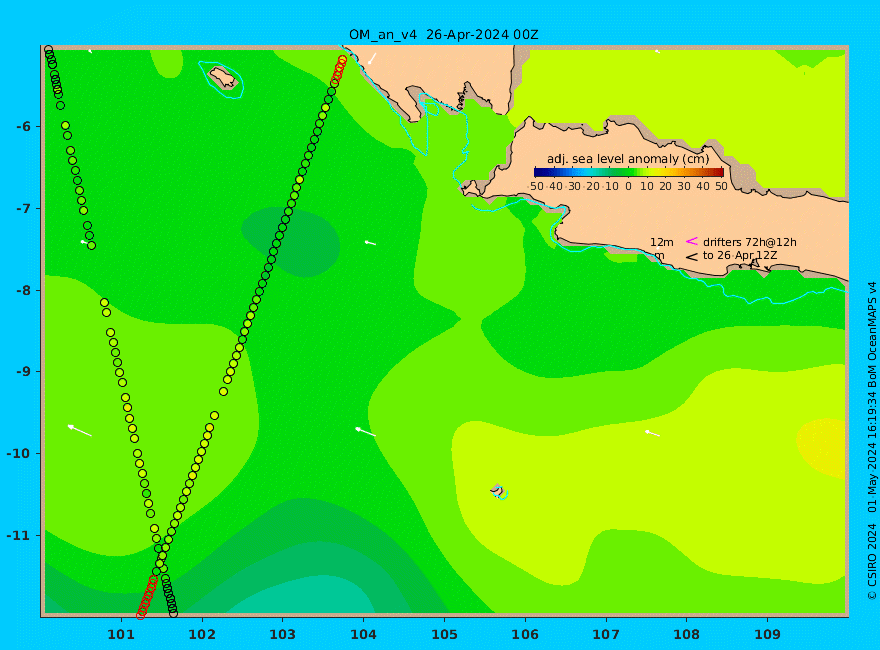Click the -6 latitude axis label
Viewport: 880px width, 650px height.
click(23, 126)
